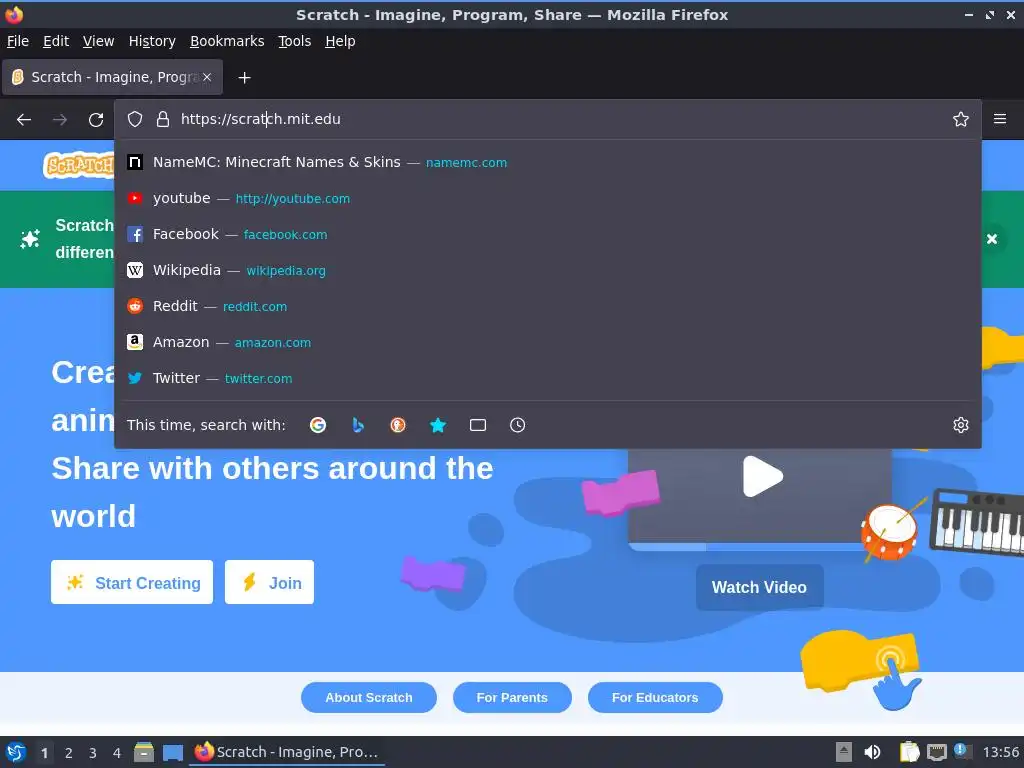This screenshot has width=1024, height=768.
Task: Open the For Parents page
Action: 512,697
